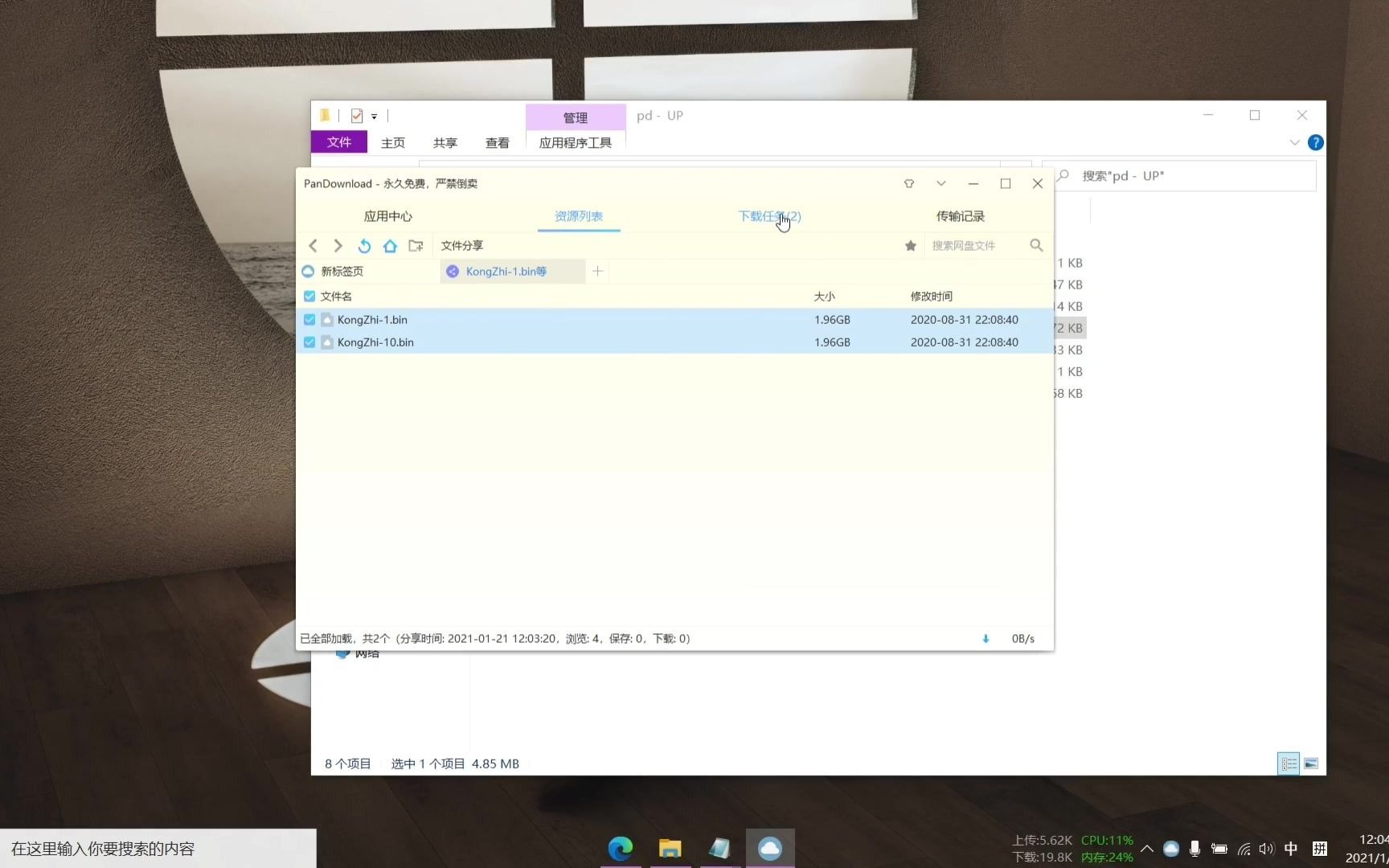1389x868 pixels.
Task: Open the volume tray icon
Action: point(1267,849)
